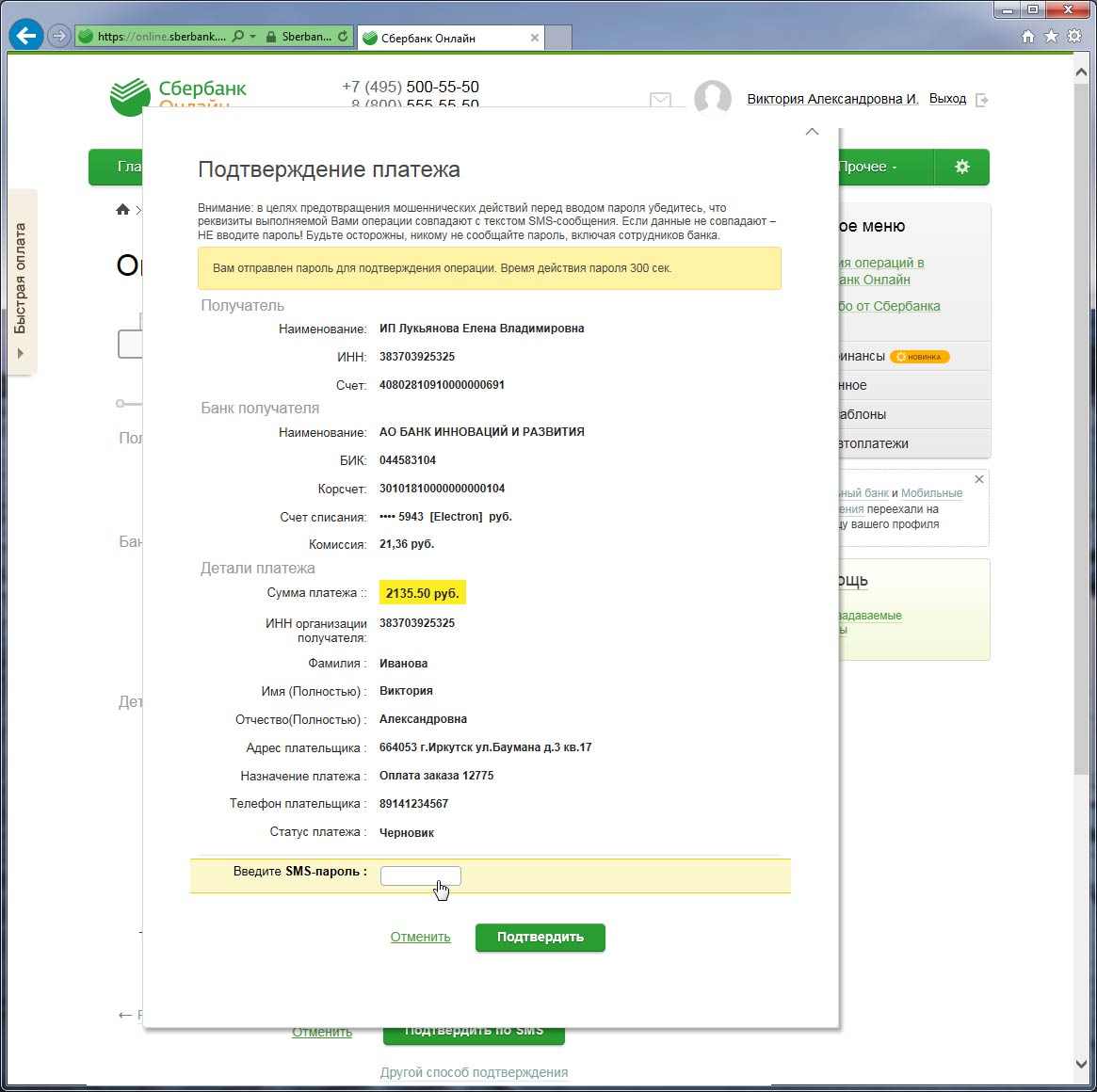
Task: Open settings gear in green menu bar
Action: (962, 167)
